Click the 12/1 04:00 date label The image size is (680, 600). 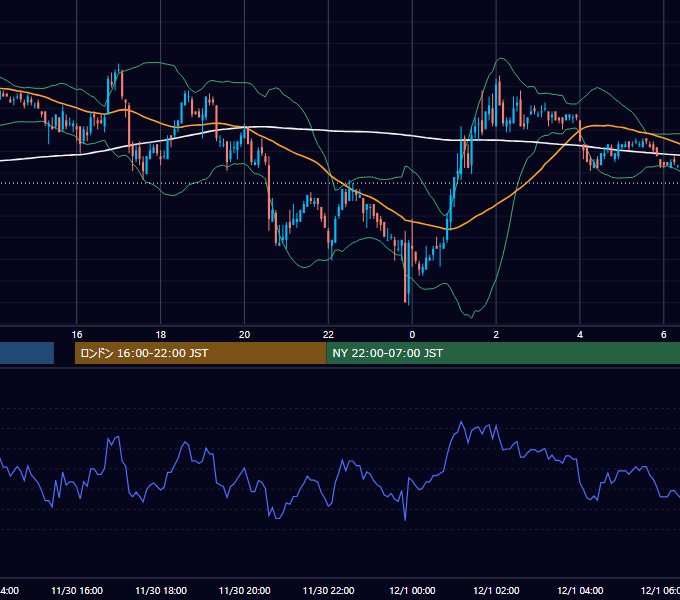coord(580,590)
